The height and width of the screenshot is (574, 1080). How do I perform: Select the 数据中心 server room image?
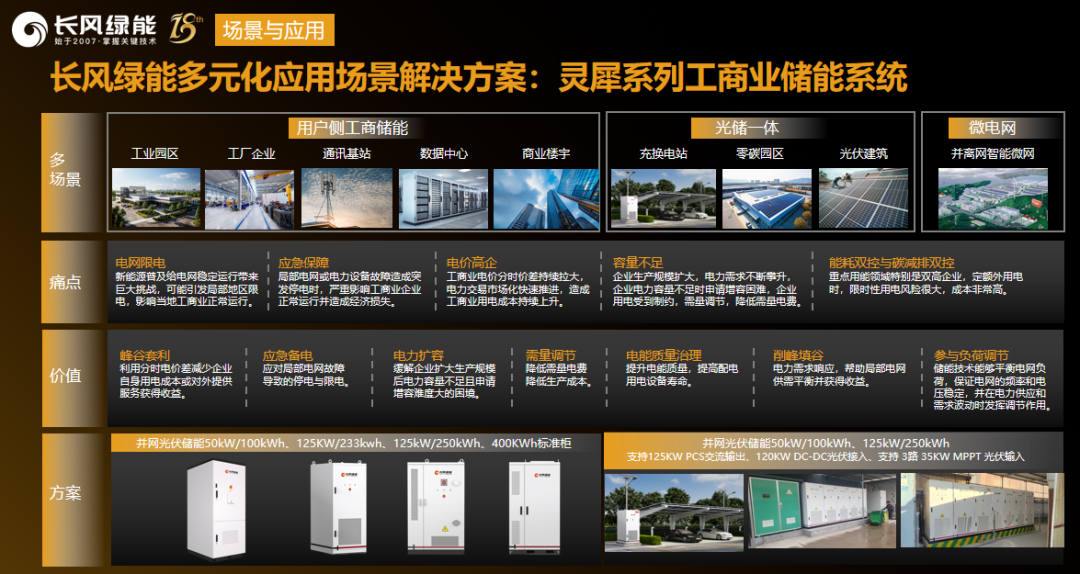(x=443, y=198)
